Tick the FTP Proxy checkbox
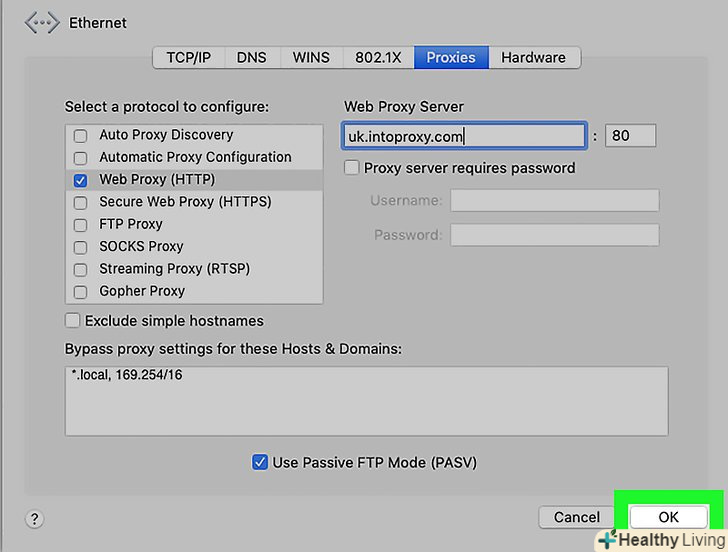Screen dimensions: 728x552 coord(80,225)
